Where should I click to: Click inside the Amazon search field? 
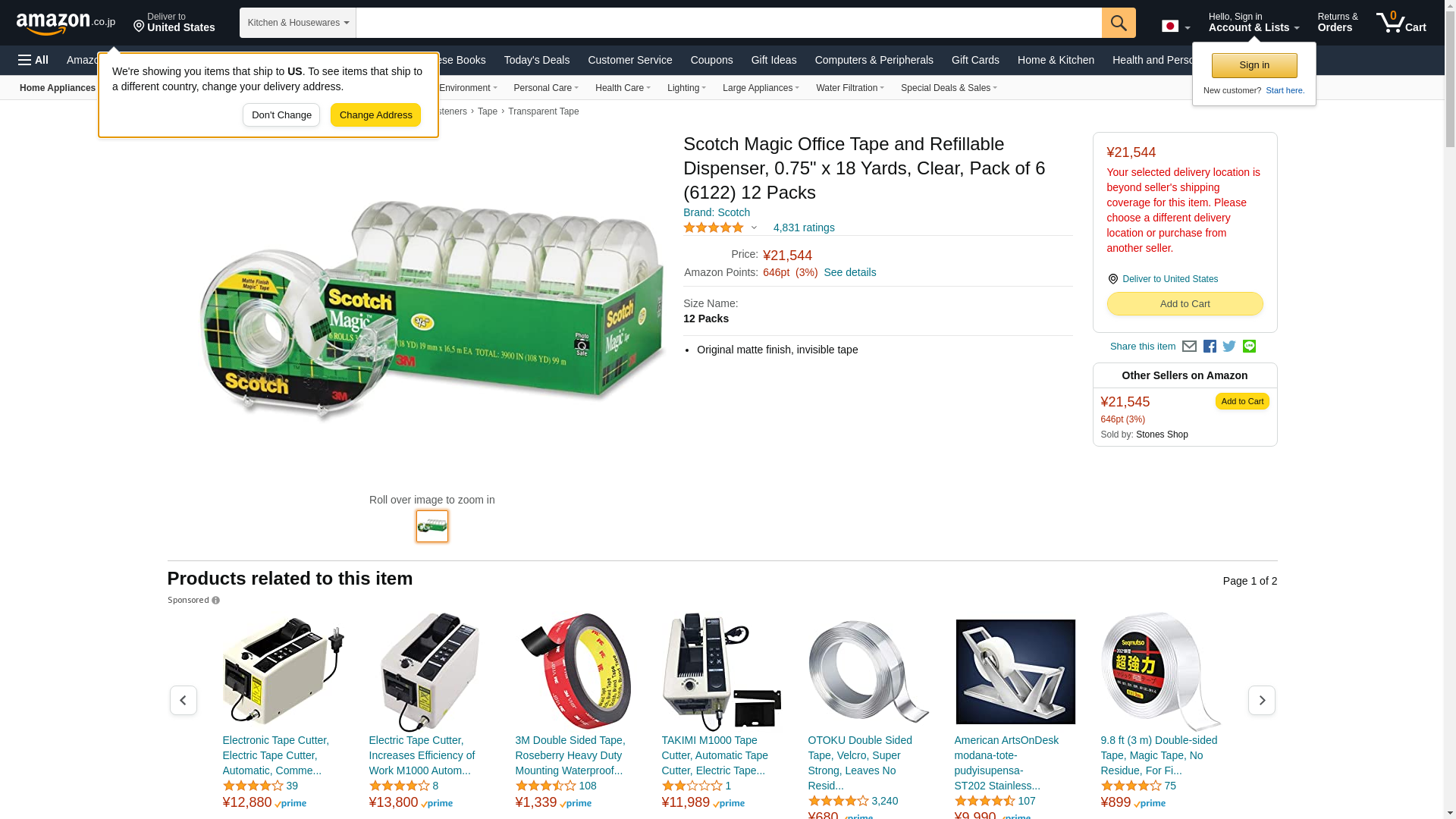(729, 23)
